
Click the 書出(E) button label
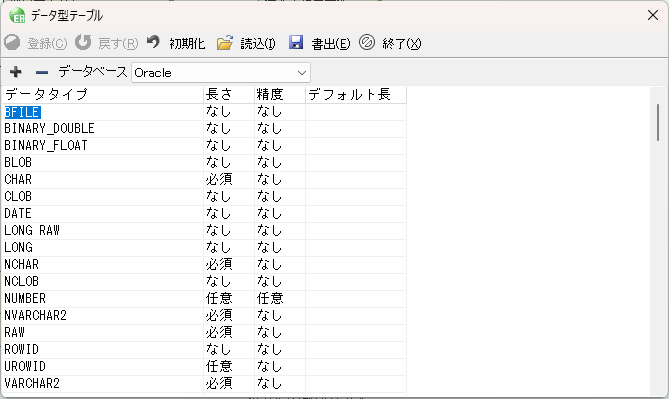click(331, 44)
